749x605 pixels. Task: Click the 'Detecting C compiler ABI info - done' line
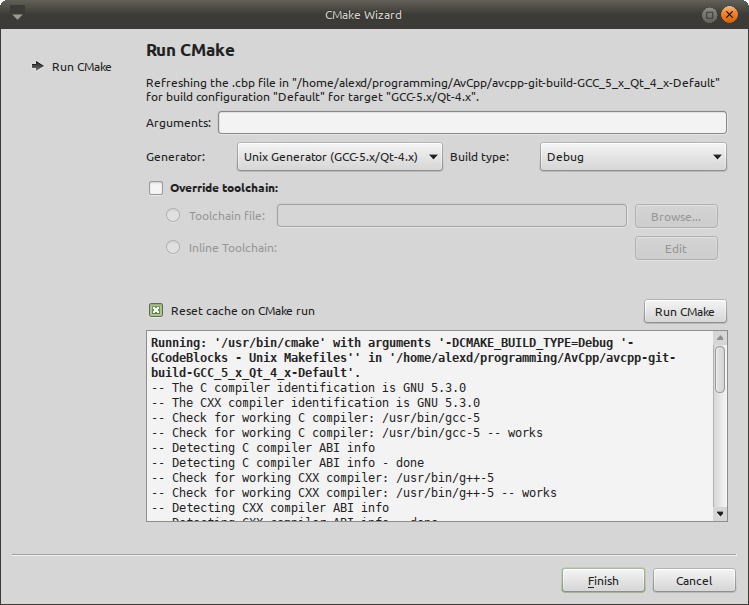(x=288, y=463)
